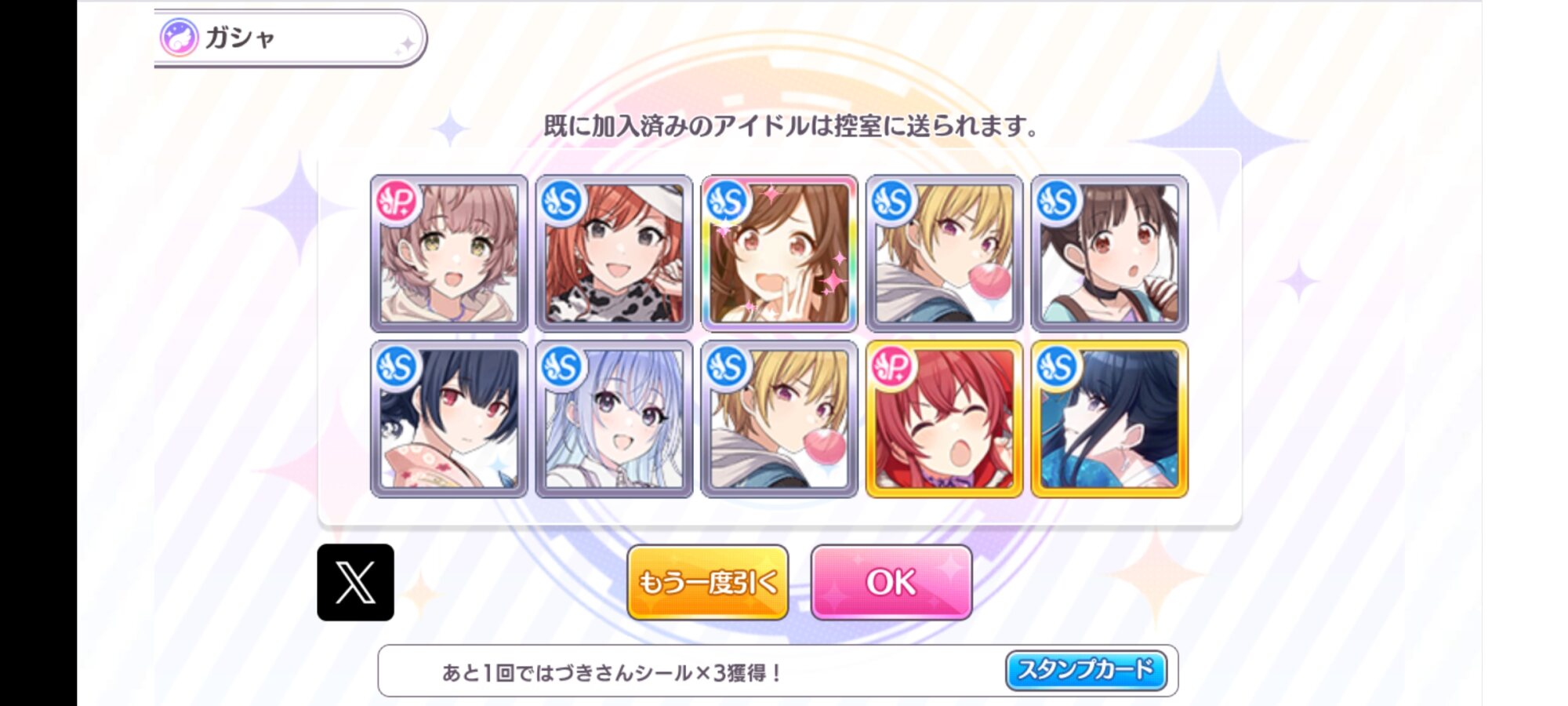Select the twin-tail girl with choker card
Image resolution: width=1568 pixels, height=706 pixels.
click(x=1109, y=253)
